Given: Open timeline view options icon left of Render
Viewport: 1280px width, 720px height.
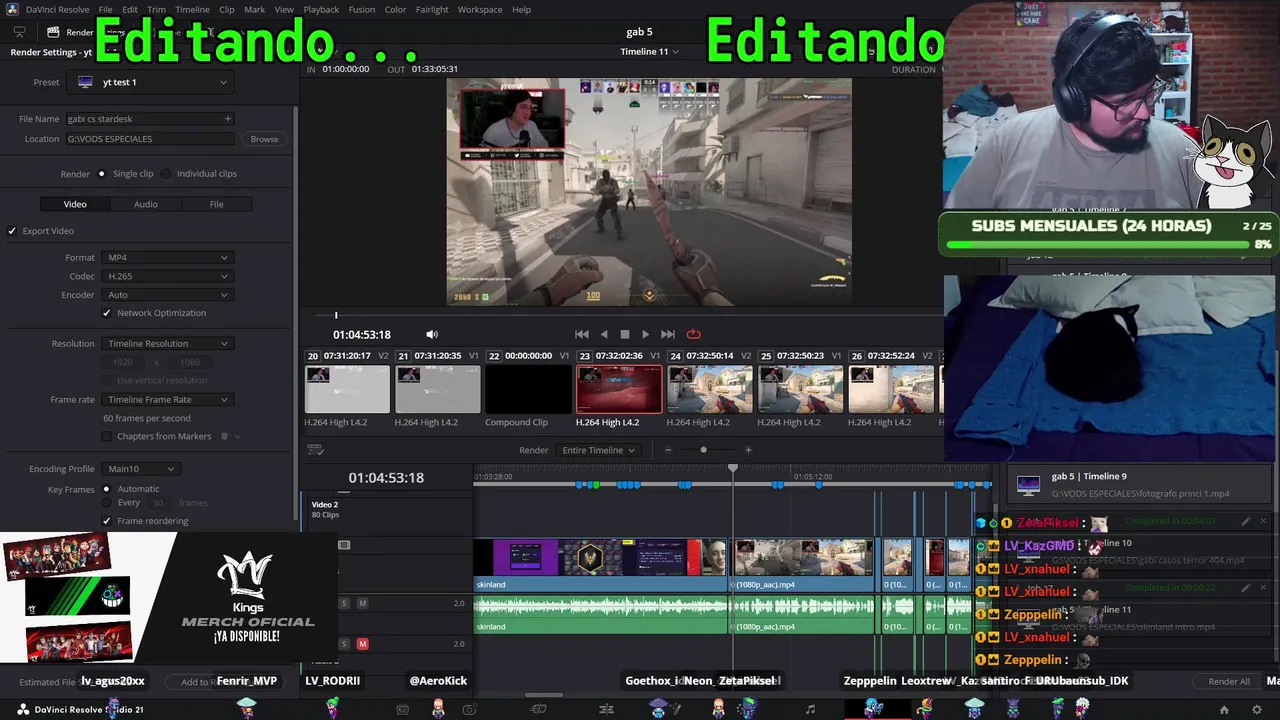Looking at the screenshot, I should point(315,450).
